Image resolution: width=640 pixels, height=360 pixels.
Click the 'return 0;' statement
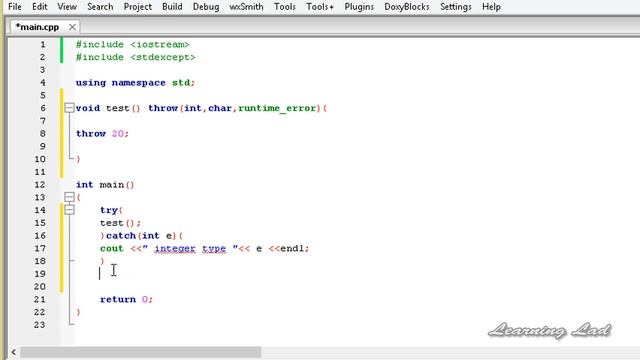pos(126,299)
